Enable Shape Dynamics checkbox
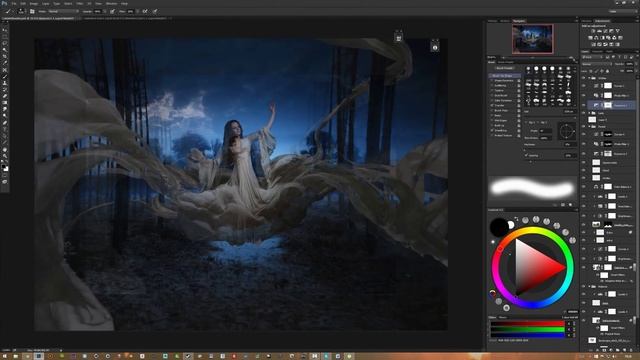The width and height of the screenshot is (640, 360). pyautogui.click(x=491, y=80)
